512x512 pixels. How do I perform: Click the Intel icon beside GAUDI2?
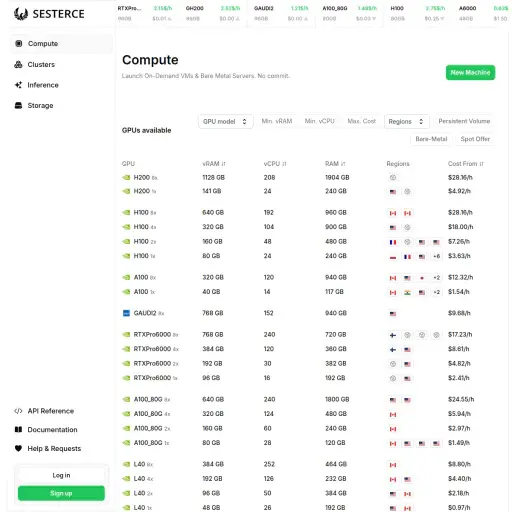(126, 313)
